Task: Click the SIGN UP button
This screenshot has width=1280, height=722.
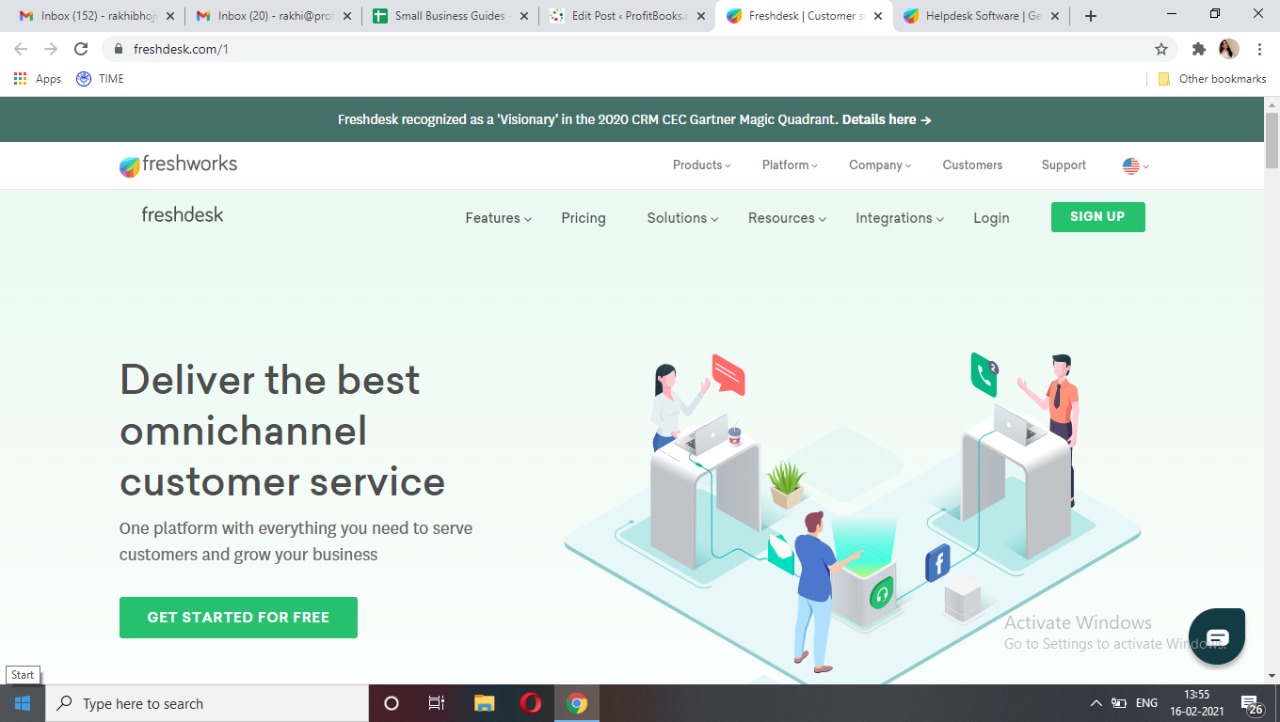Action: click(1098, 217)
